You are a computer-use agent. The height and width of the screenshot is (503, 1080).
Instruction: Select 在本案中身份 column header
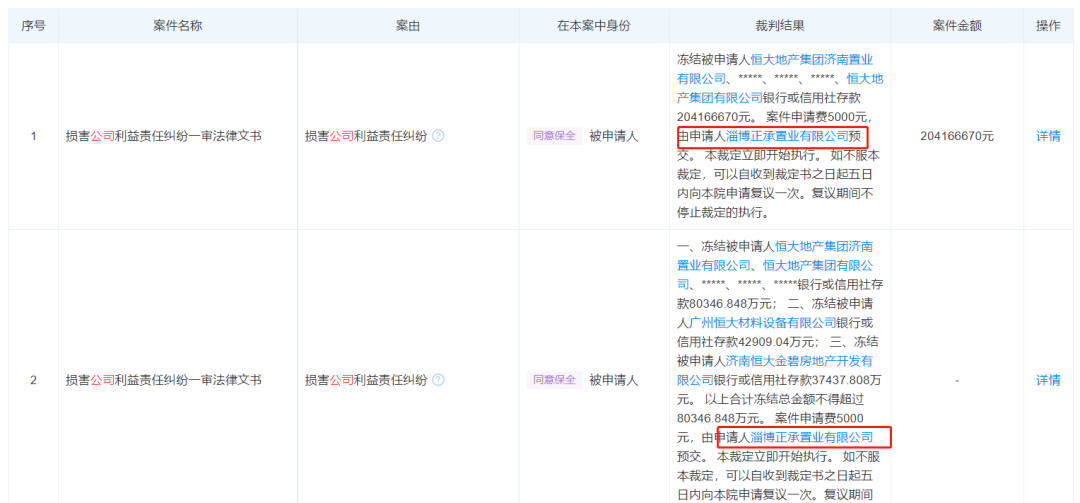[594, 25]
